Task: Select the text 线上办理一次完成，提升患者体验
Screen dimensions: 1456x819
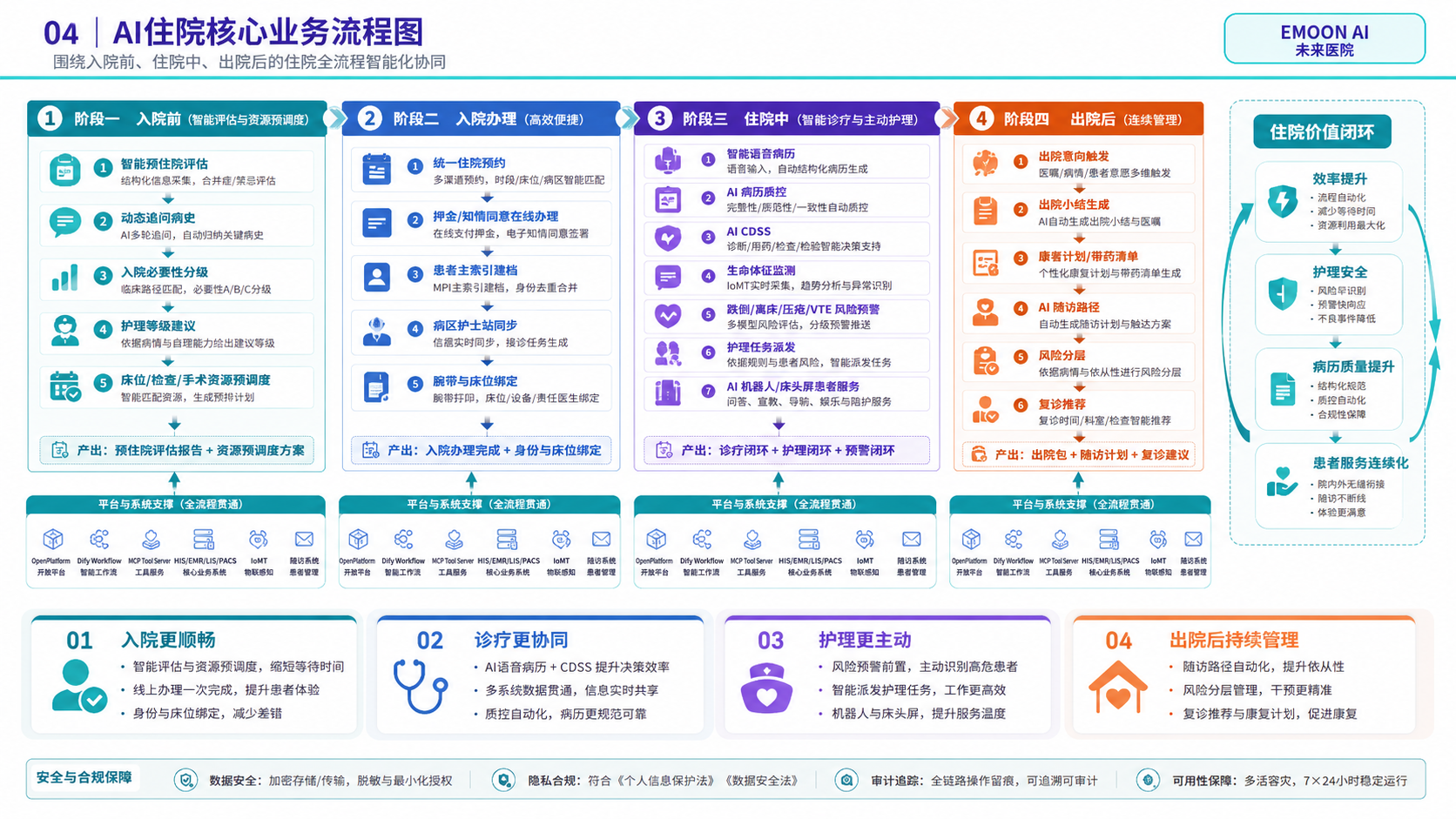Action: [x=226, y=689]
